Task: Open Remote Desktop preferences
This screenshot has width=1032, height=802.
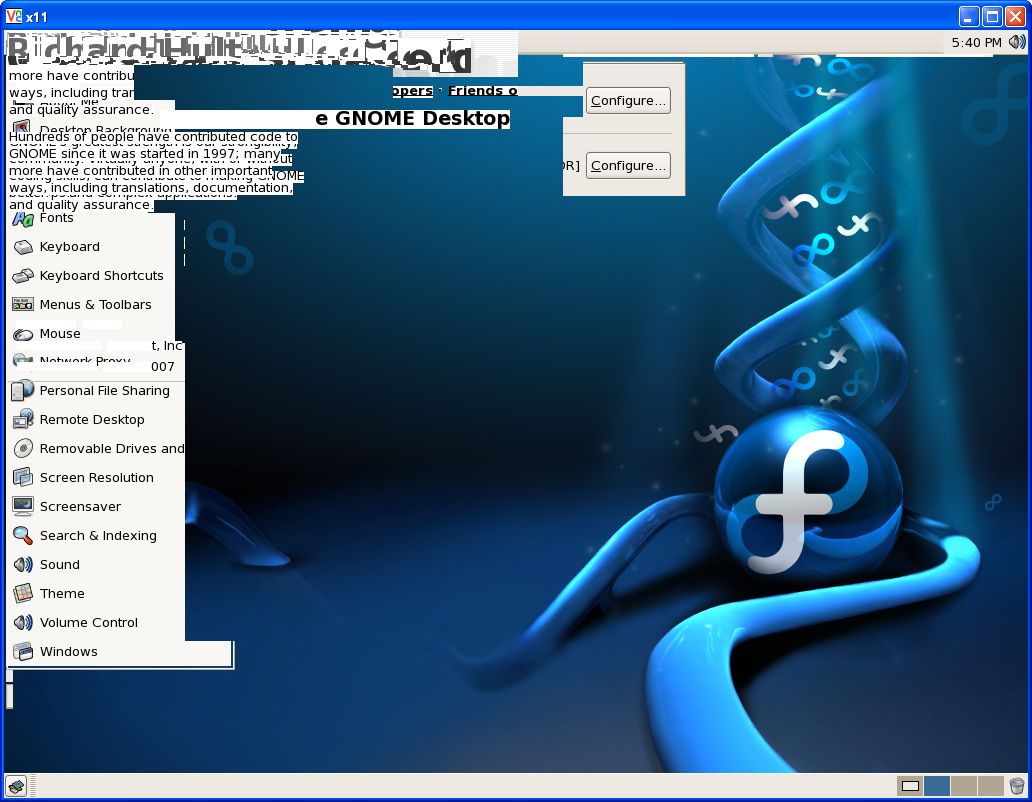Action: [92, 420]
